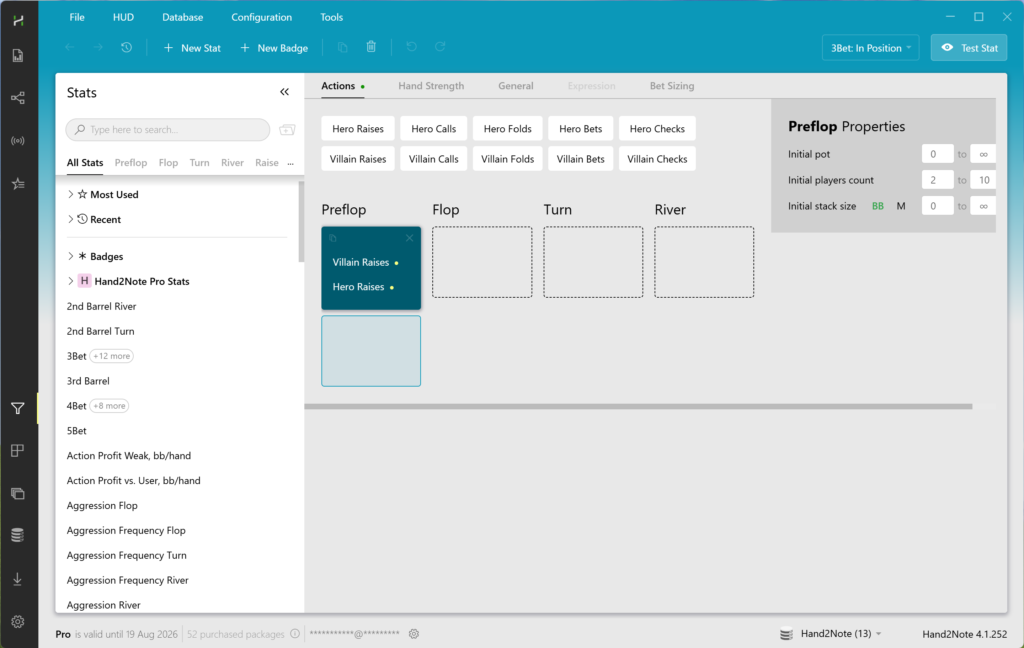Switch to the Bet Sizing tab

tap(671, 86)
